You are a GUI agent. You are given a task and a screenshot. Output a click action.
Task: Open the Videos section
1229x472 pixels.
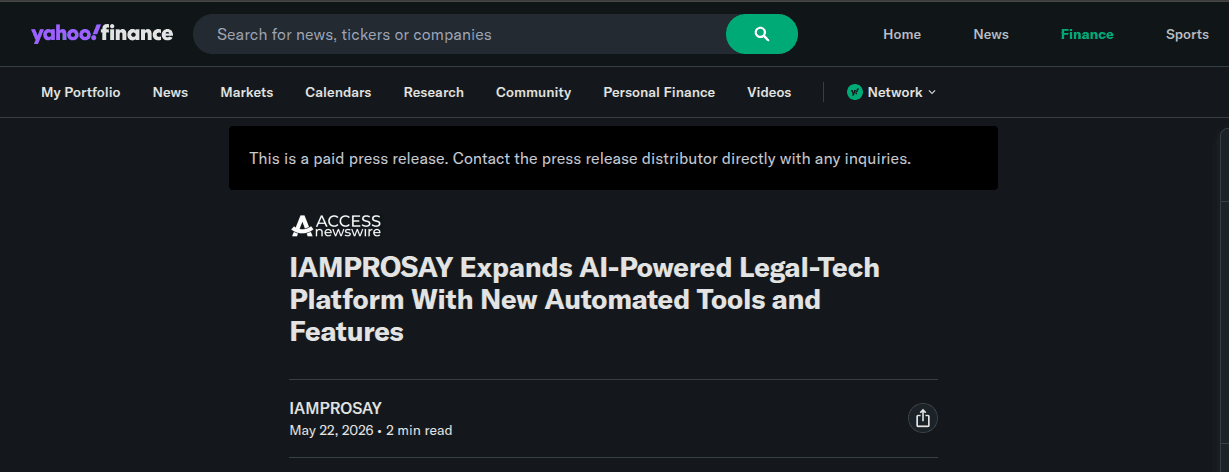point(769,92)
